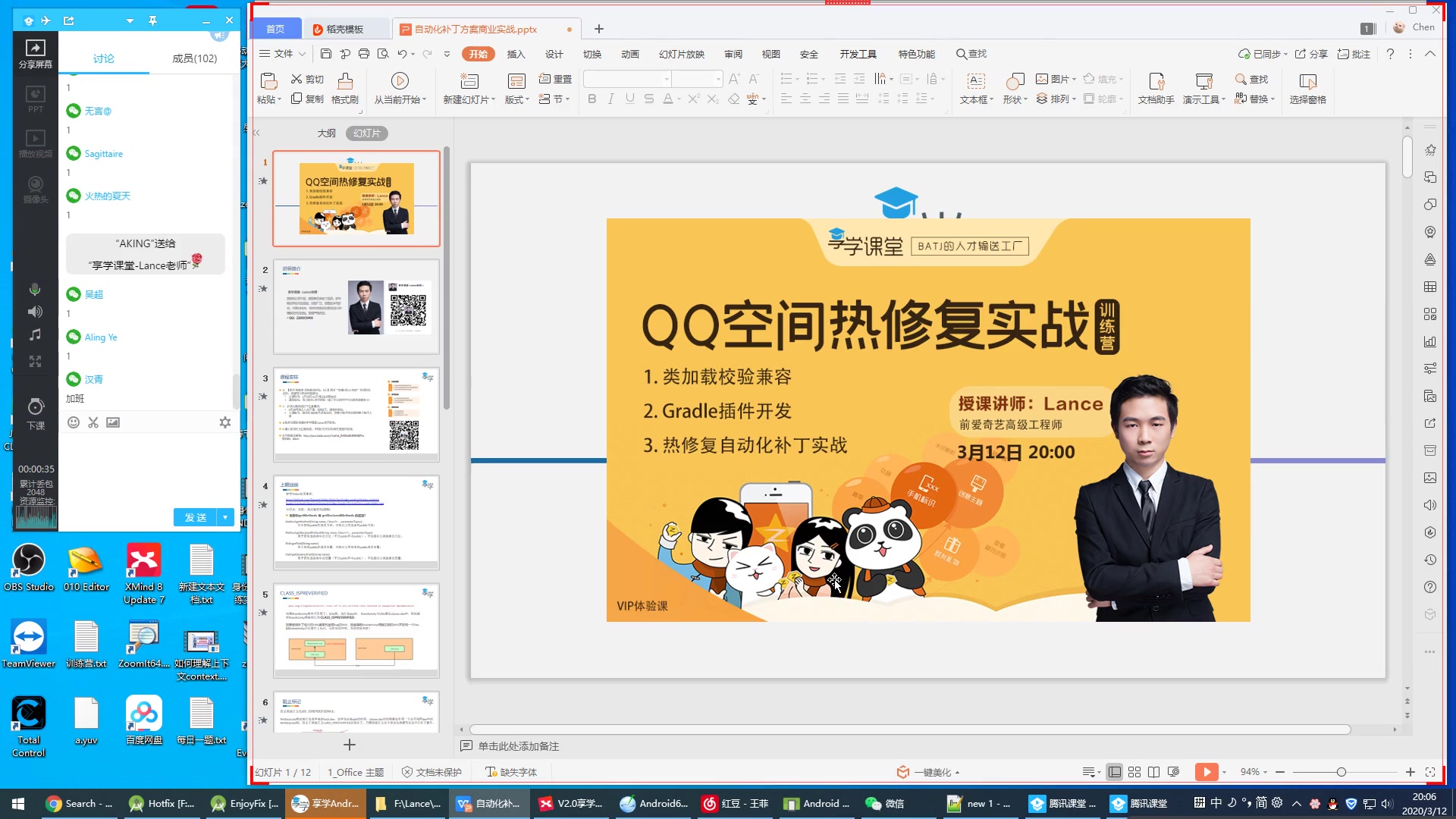Click the Selection Pane (选择窗格) icon

point(1307,81)
